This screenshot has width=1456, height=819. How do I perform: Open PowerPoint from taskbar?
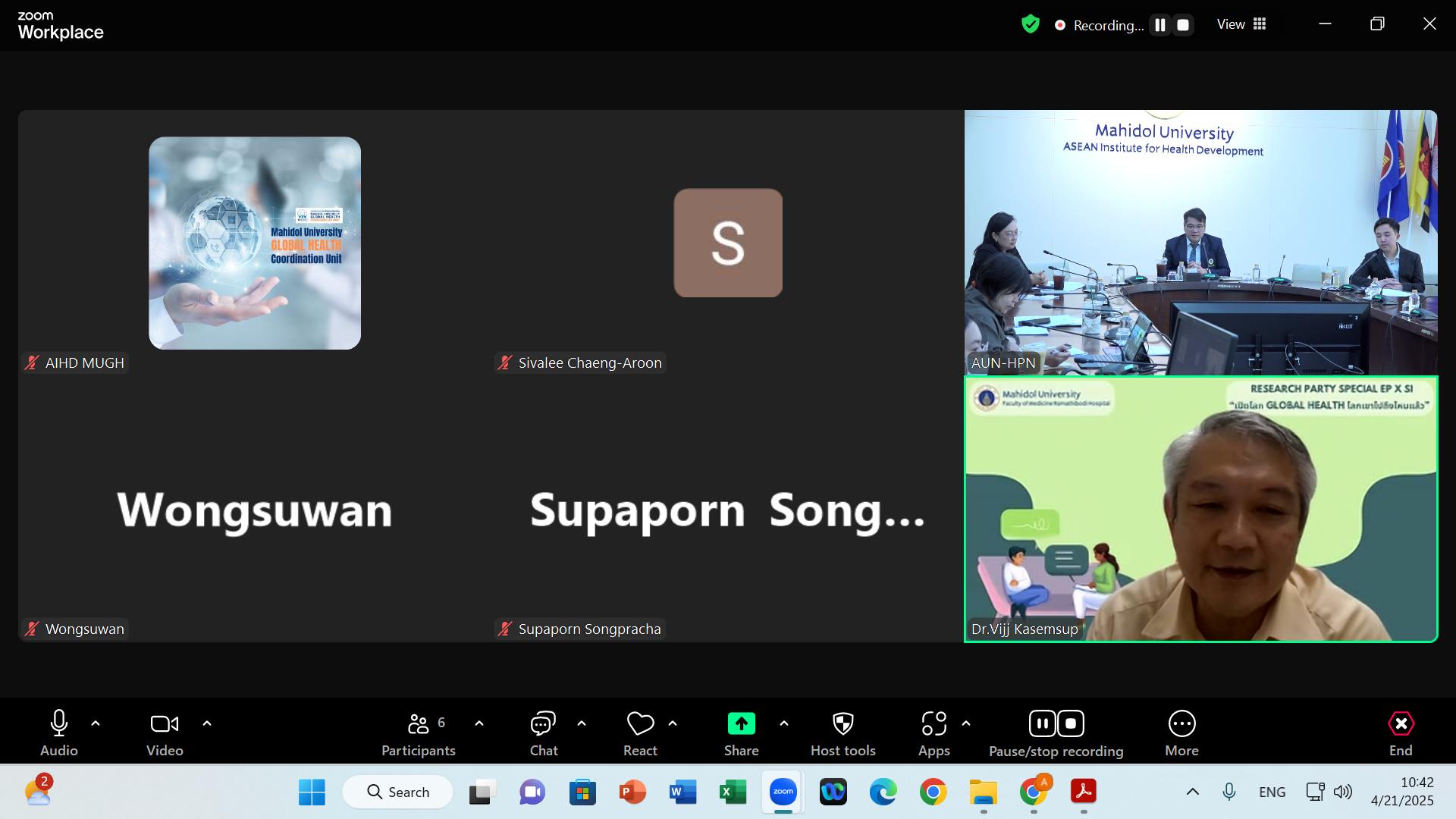(x=632, y=792)
